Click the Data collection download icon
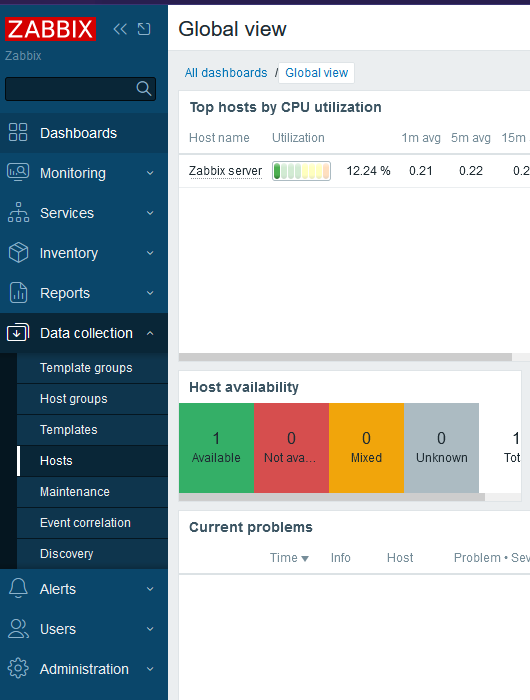530x700 pixels. click(x=18, y=333)
